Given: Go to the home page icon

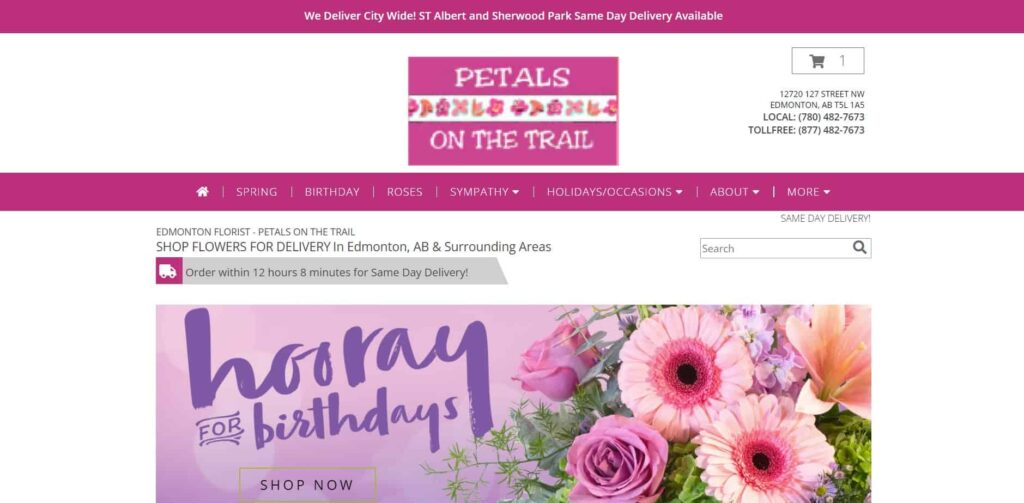Looking at the screenshot, I should (202, 191).
